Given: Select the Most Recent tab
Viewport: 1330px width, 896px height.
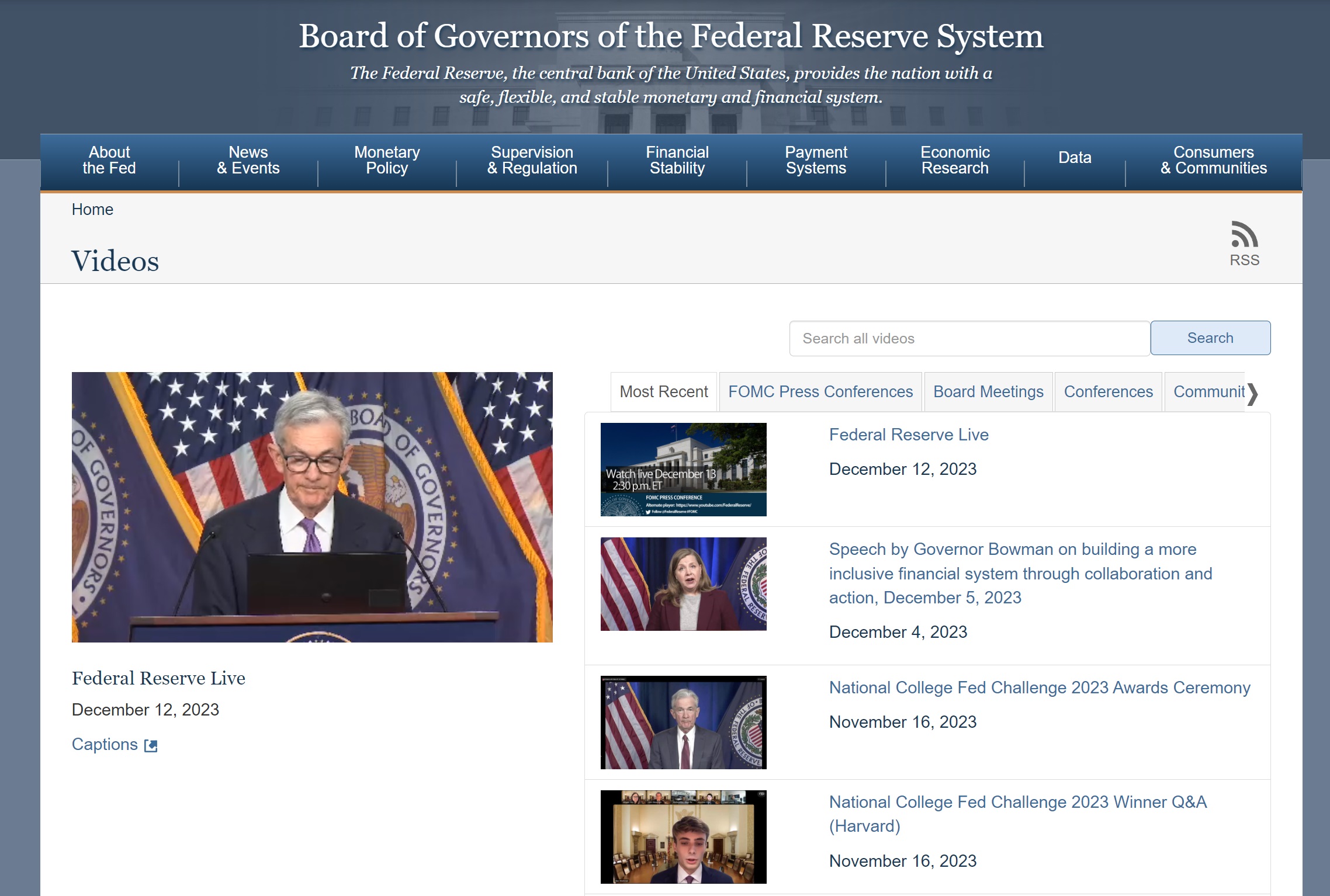Looking at the screenshot, I should click(x=663, y=392).
